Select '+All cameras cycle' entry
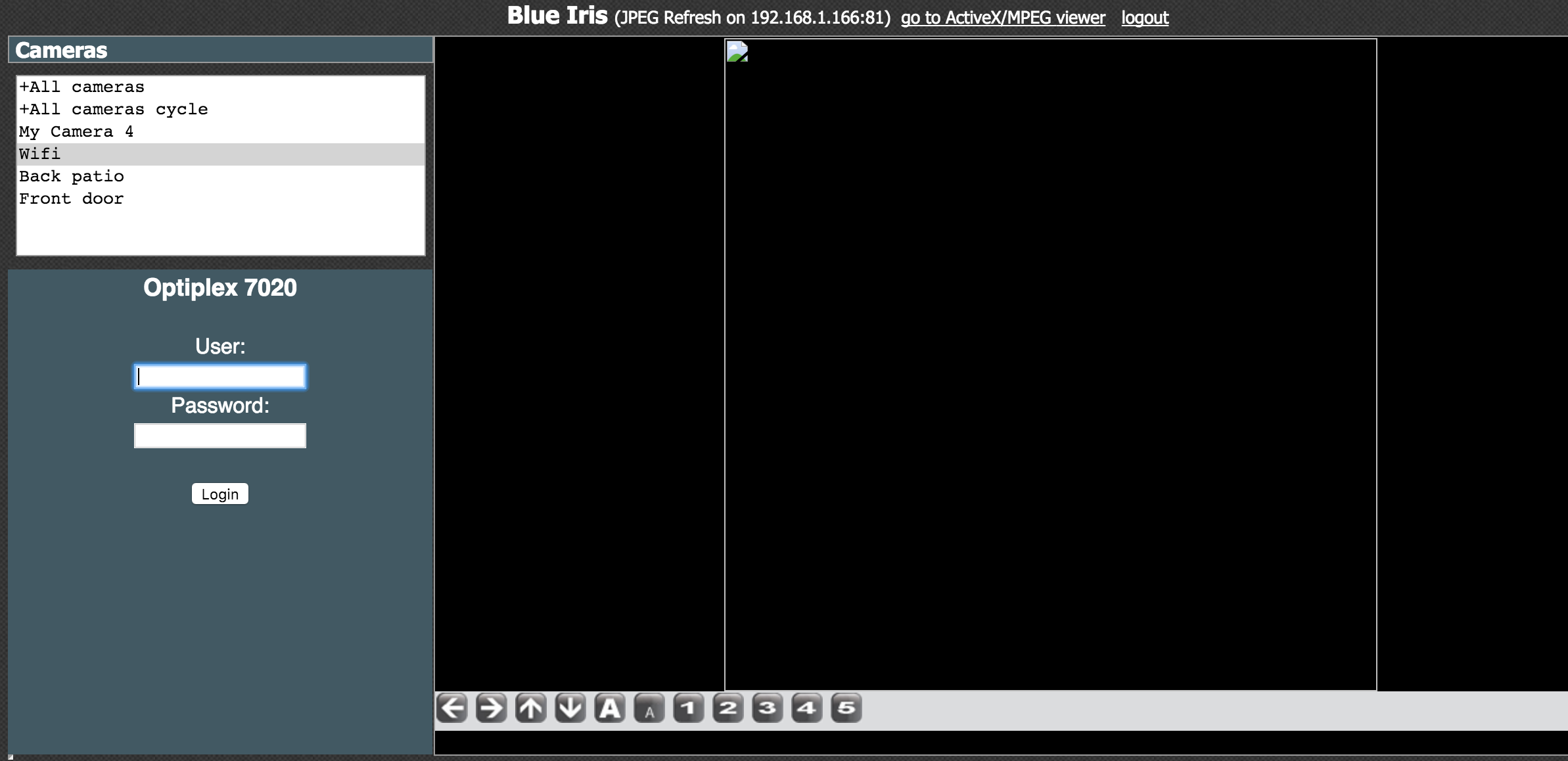 [113, 109]
